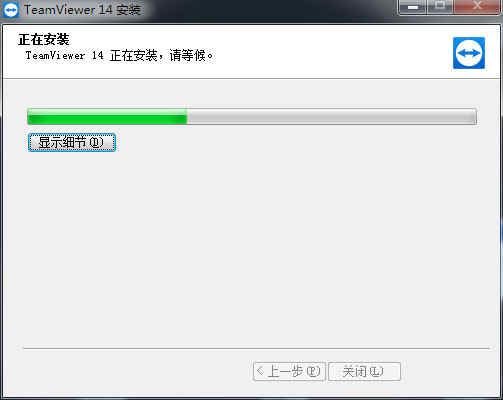Click the empty title bar space right of the title
The image size is (503, 400).
click(267, 10)
